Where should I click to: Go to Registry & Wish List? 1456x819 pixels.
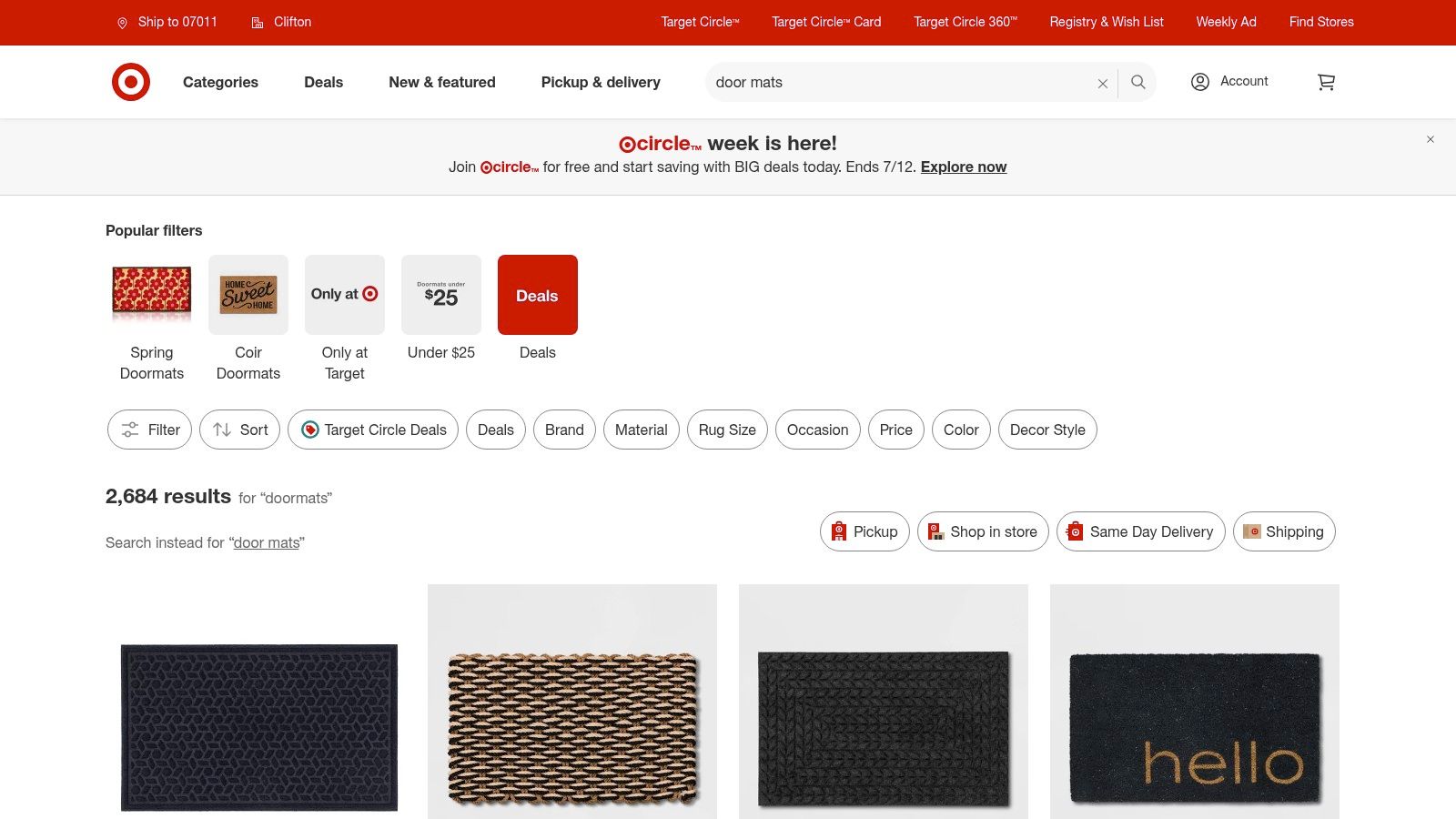(1107, 22)
